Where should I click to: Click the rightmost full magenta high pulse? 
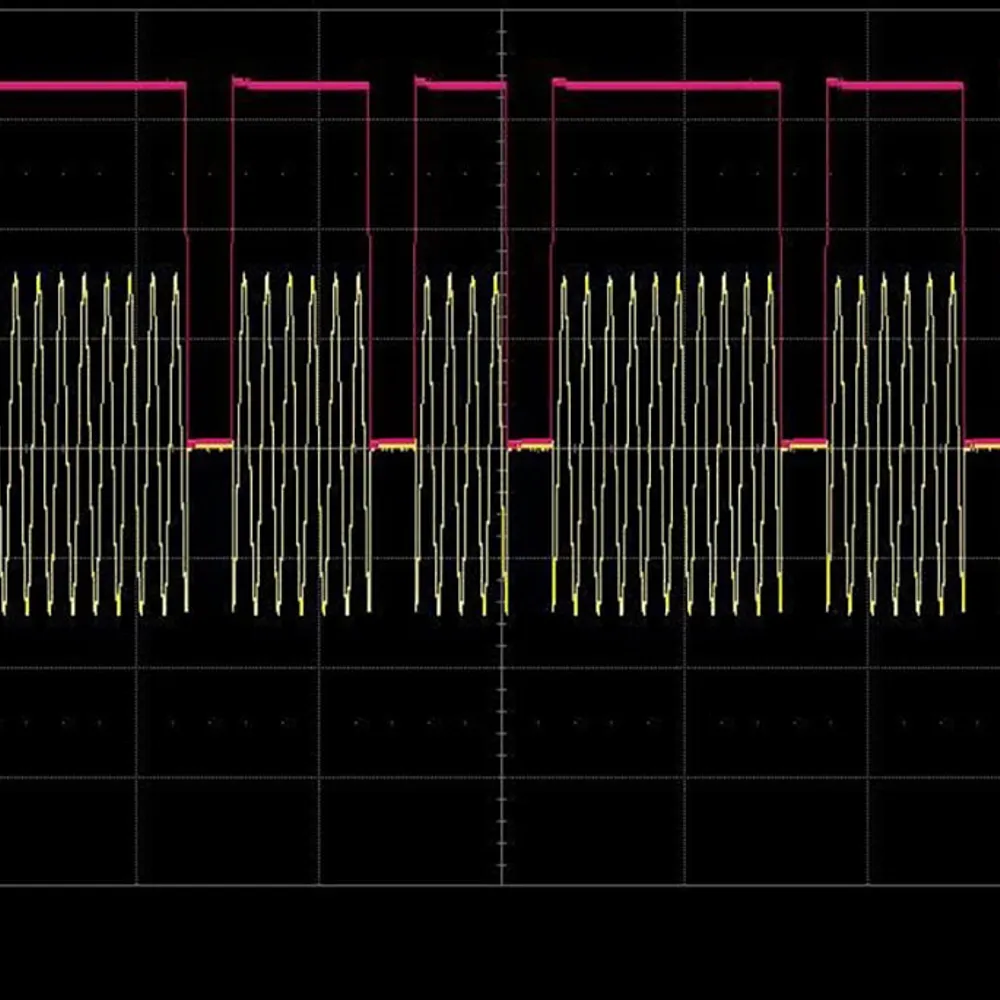895,86
